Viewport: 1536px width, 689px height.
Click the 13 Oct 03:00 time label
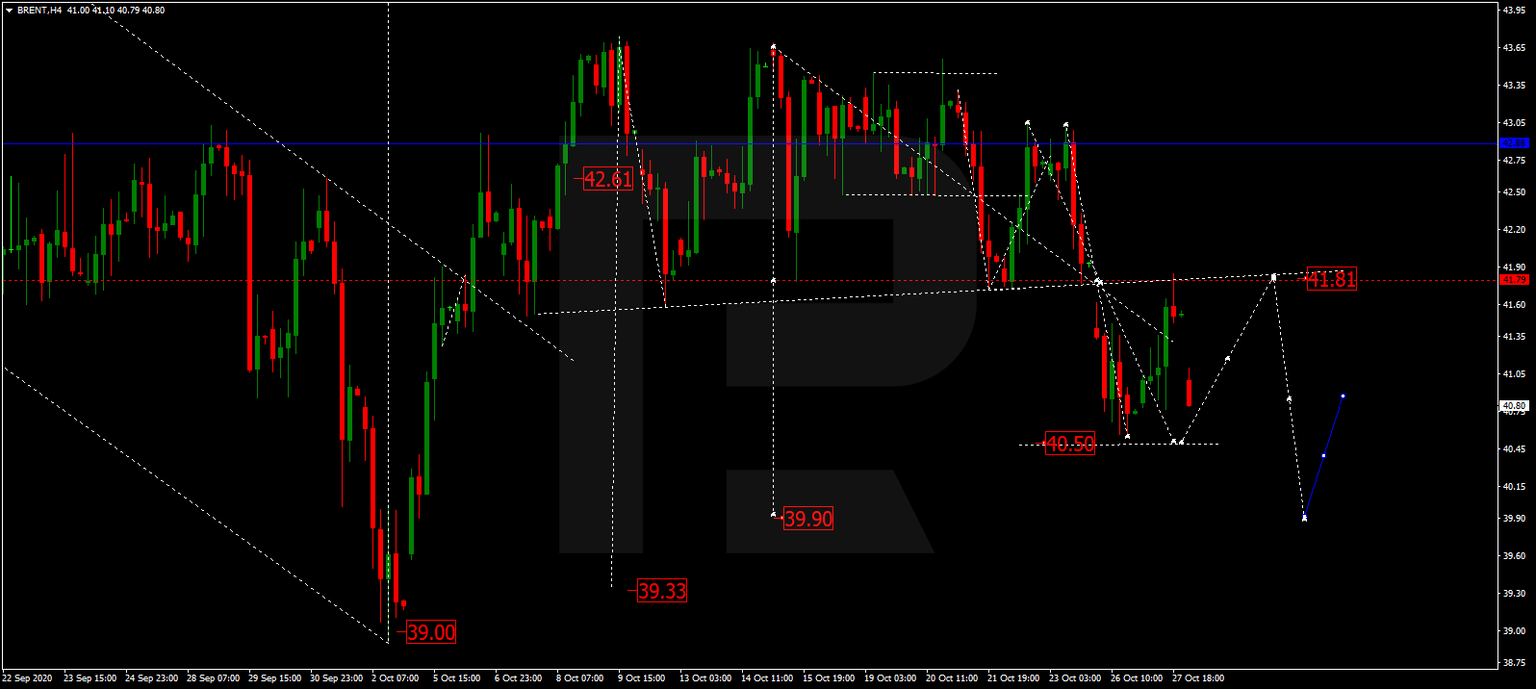pyautogui.click(x=706, y=677)
